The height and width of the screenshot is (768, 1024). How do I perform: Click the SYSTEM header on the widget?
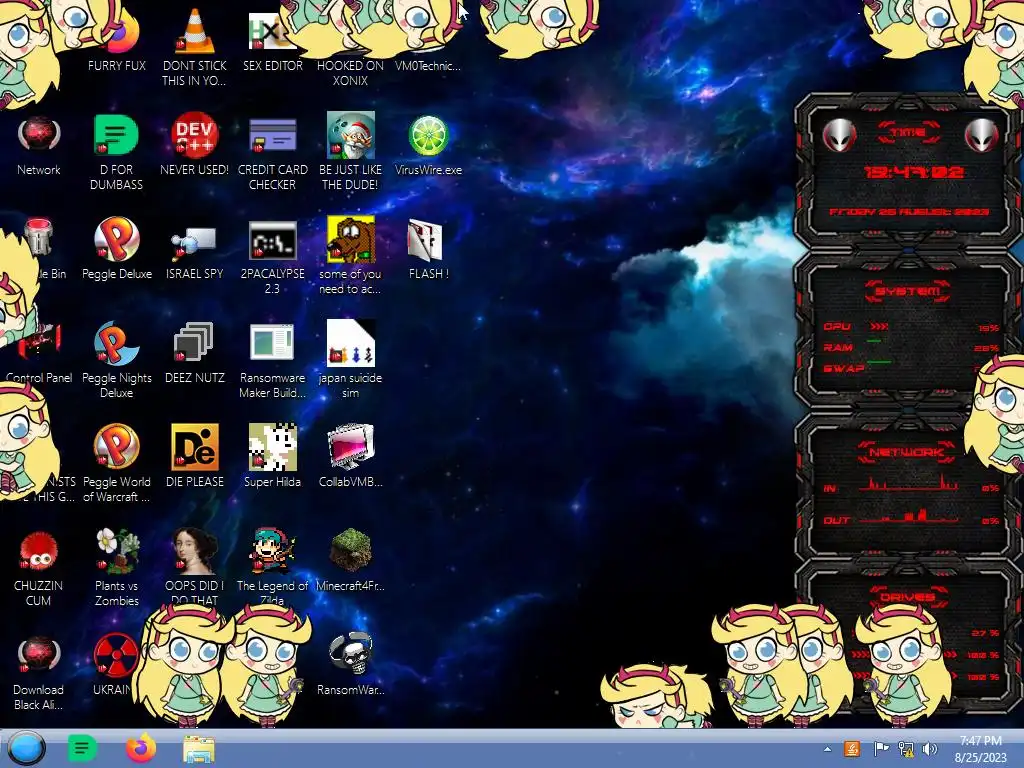click(x=908, y=291)
